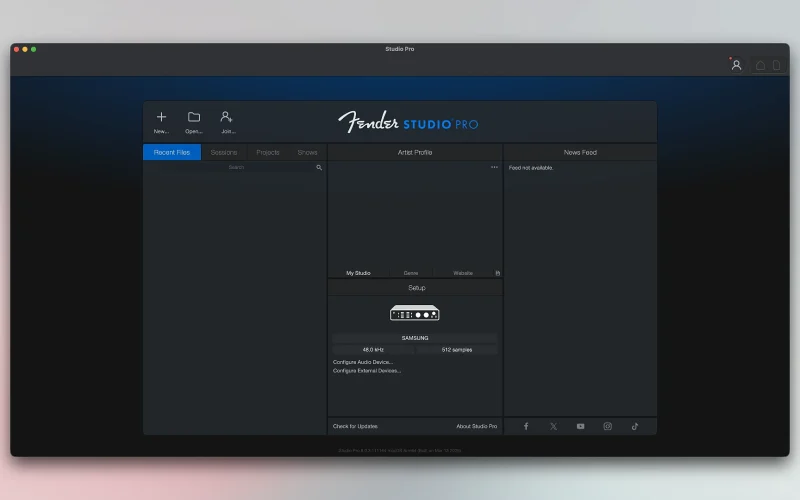This screenshot has height=500, width=800.
Task: Open the Facebook social icon
Action: (526, 426)
